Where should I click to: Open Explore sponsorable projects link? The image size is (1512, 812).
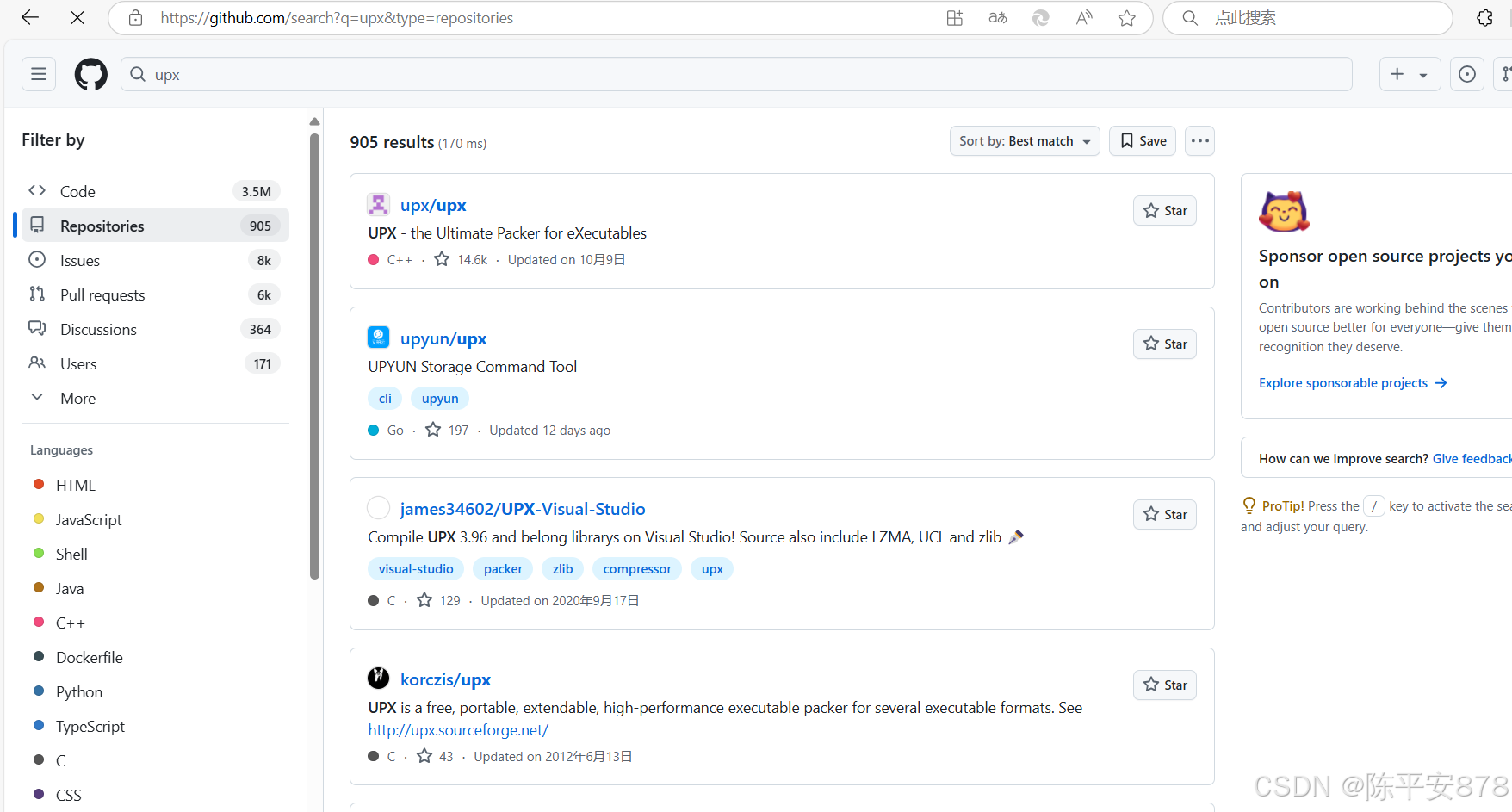click(1353, 383)
